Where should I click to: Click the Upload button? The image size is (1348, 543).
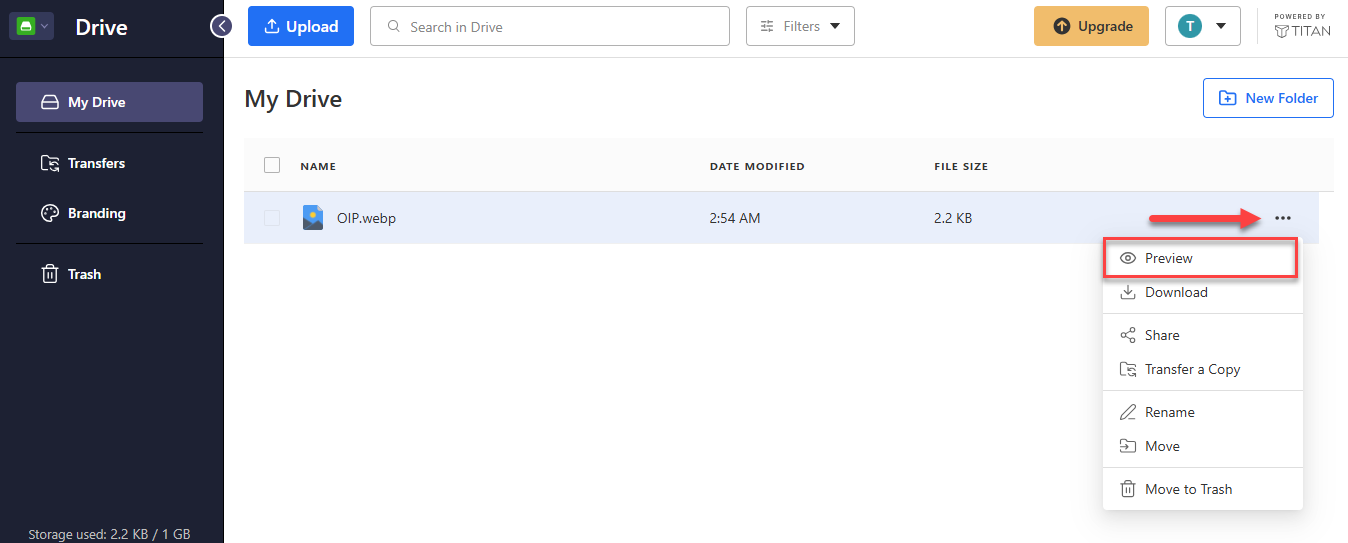click(x=301, y=26)
